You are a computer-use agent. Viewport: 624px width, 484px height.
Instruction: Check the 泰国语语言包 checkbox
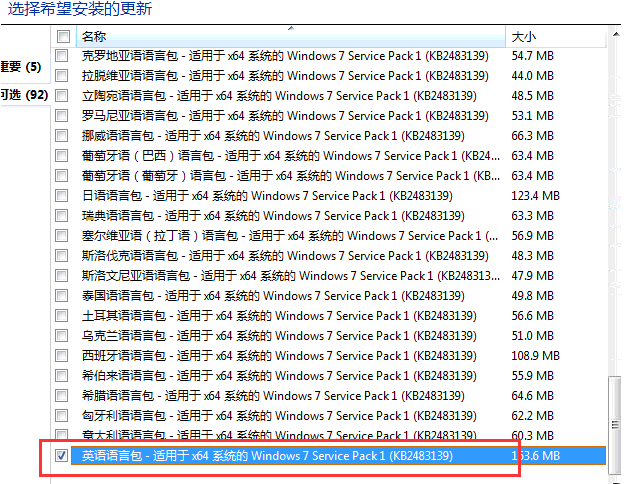pos(63,296)
